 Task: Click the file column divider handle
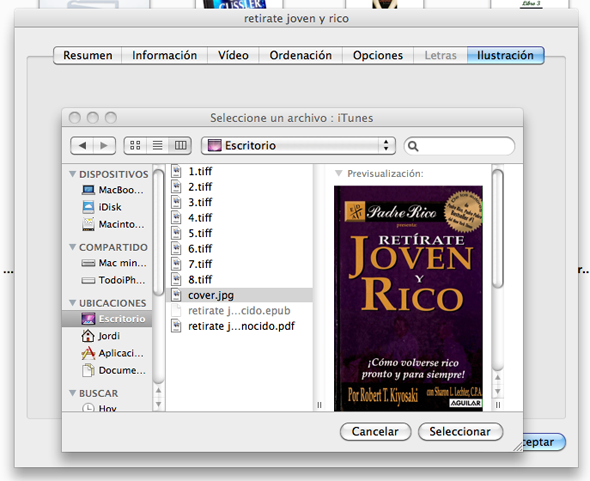click(319, 405)
